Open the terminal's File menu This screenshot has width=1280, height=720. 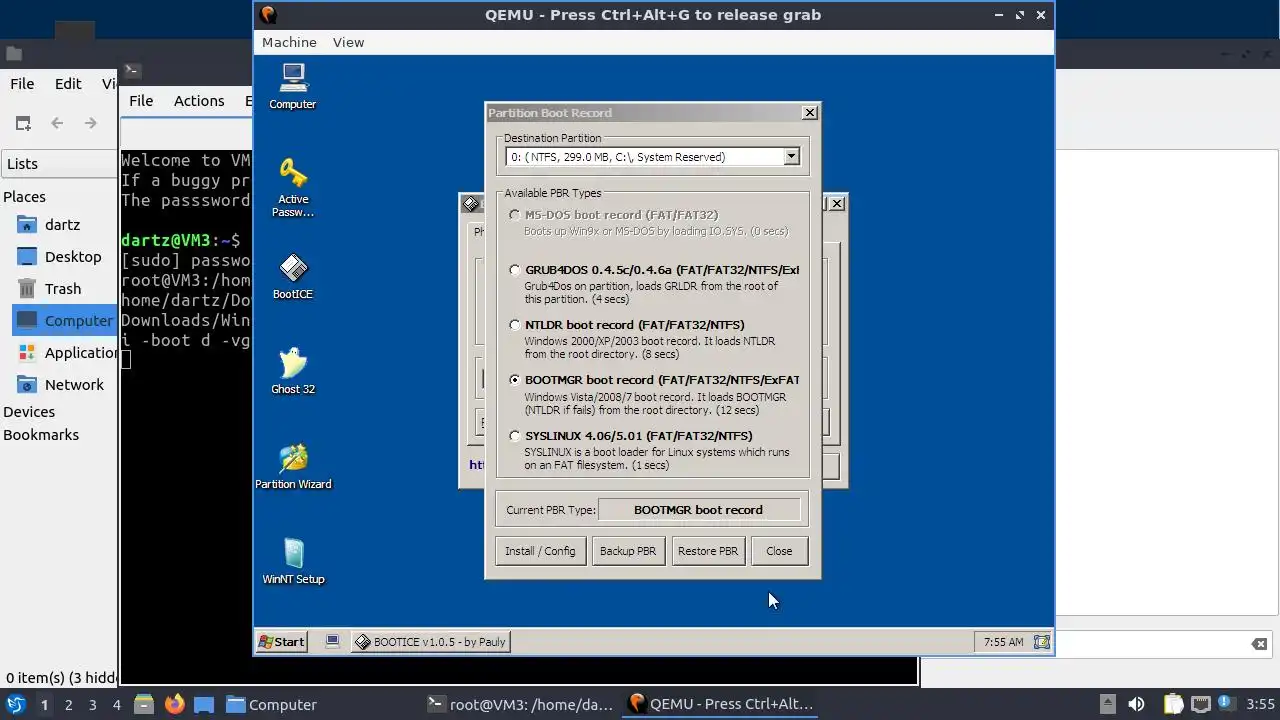[141, 100]
